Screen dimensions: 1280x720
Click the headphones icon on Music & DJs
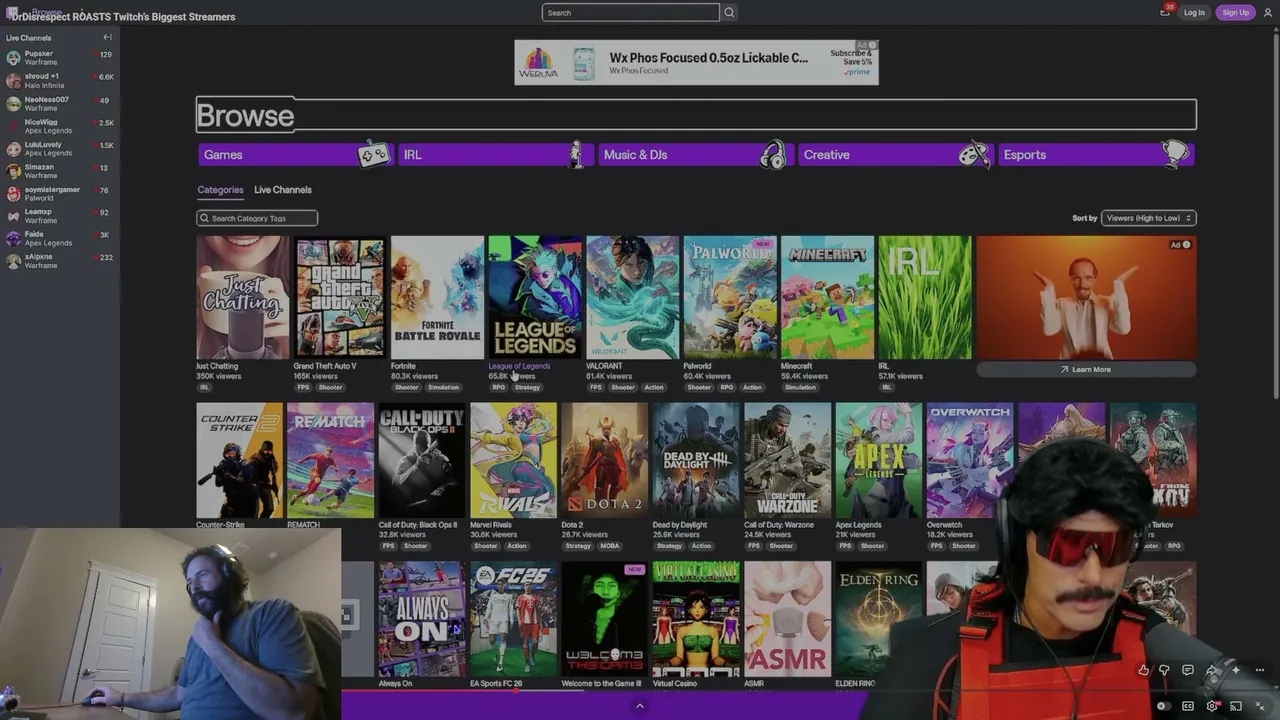pos(773,154)
